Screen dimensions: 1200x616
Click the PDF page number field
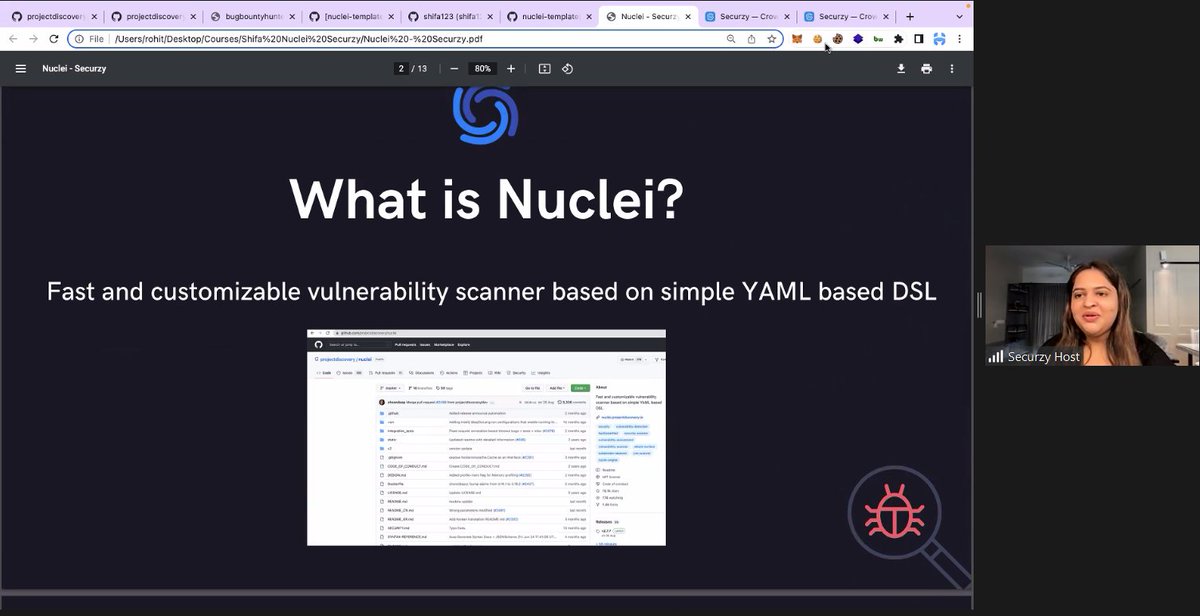coord(401,68)
